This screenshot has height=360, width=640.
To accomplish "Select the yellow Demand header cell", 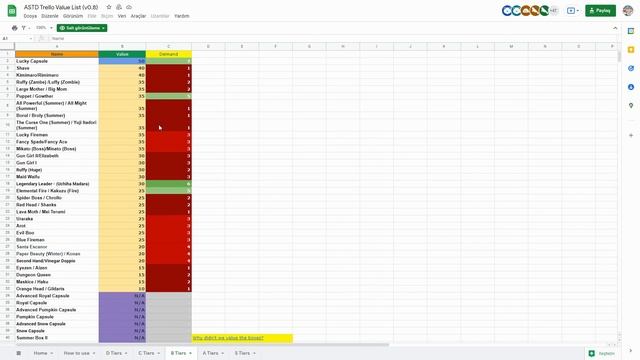I will 169,54.
